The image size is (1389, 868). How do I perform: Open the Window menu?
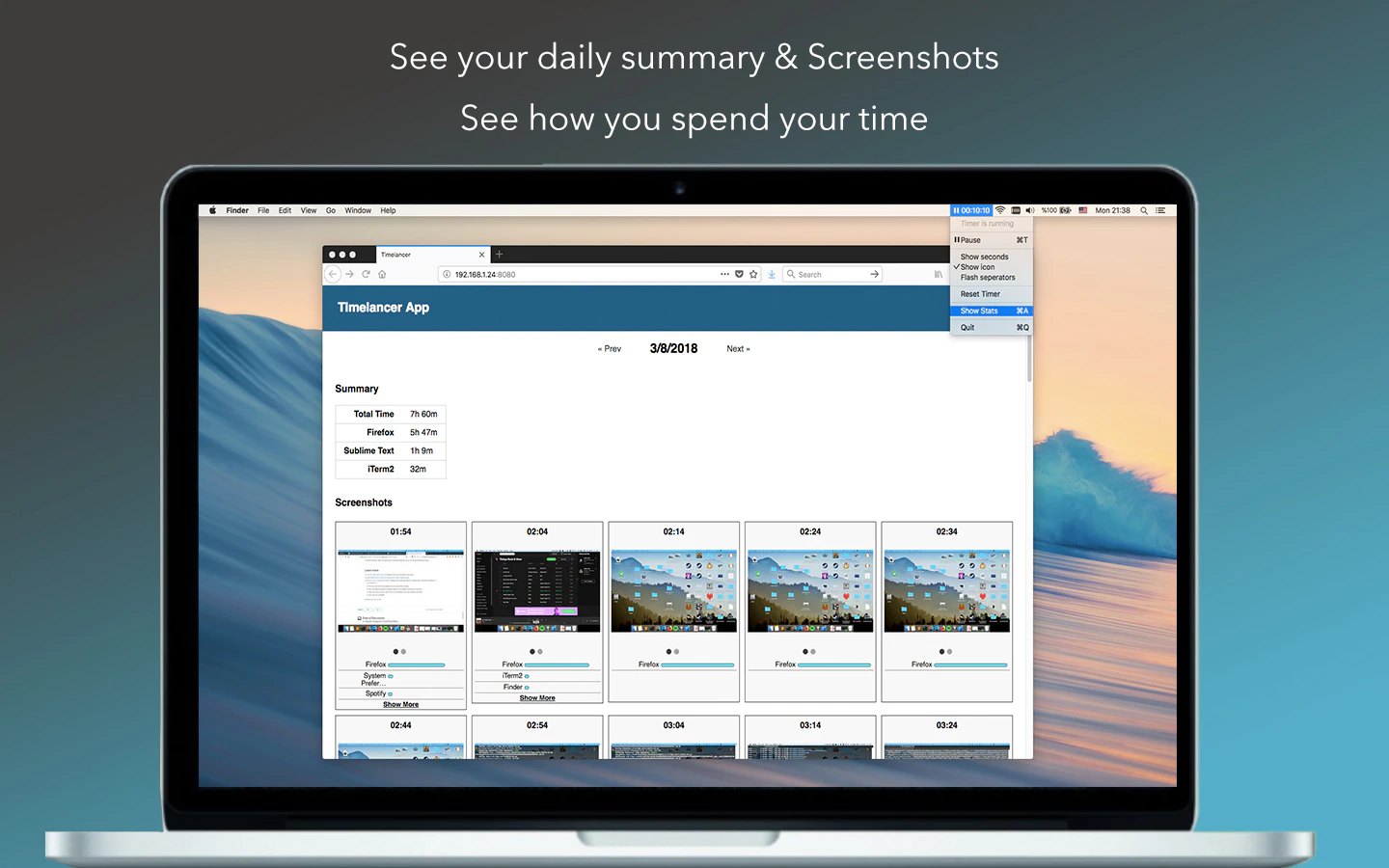(358, 210)
